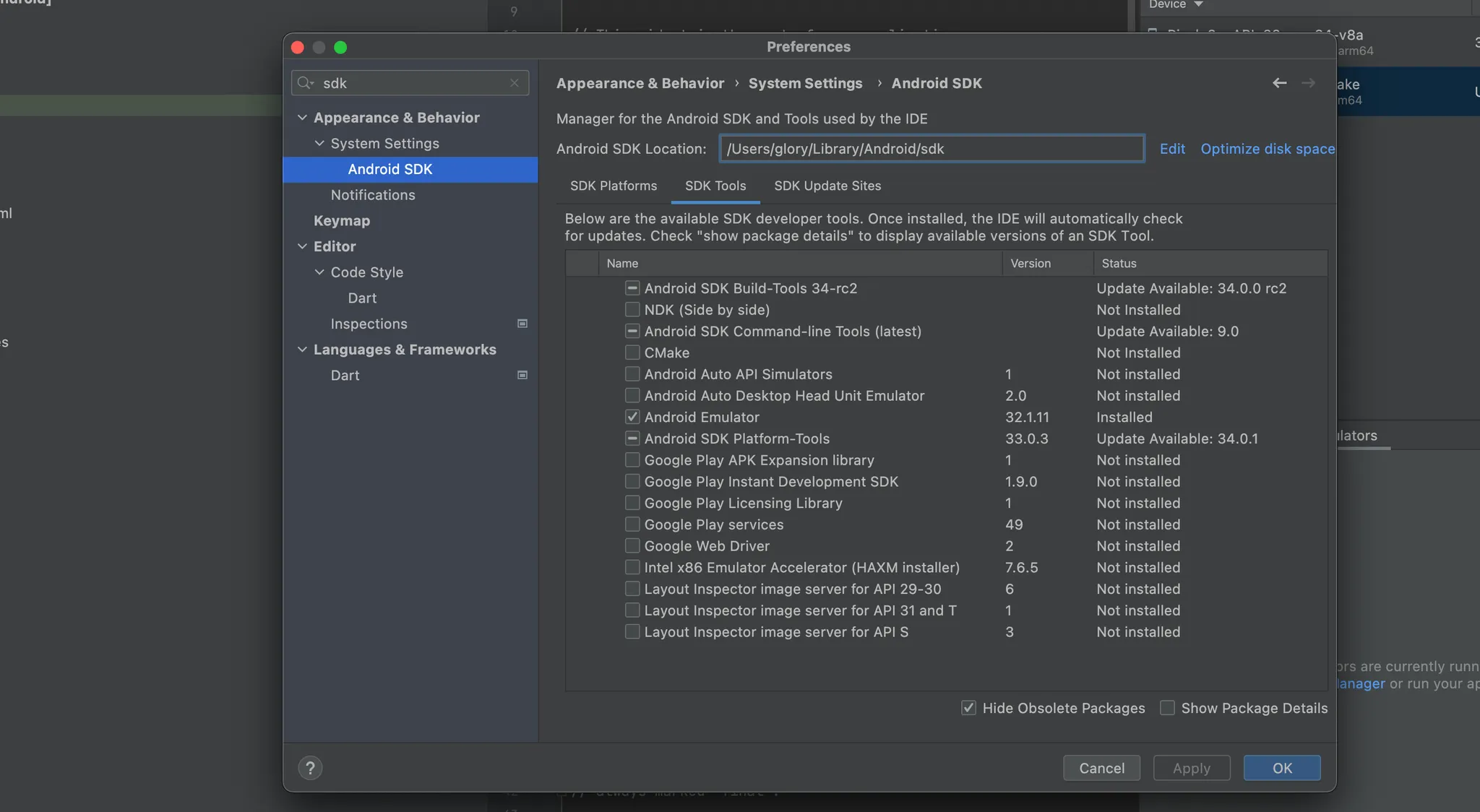Image resolution: width=1480 pixels, height=812 pixels.
Task: Enable Show Package Details
Action: pos(1167,708)
